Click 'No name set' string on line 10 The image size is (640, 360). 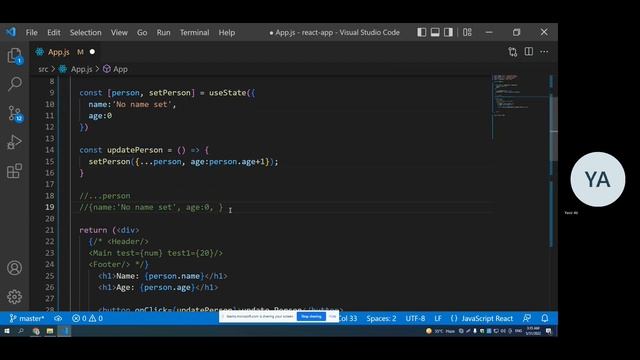(x=142, y=104)
